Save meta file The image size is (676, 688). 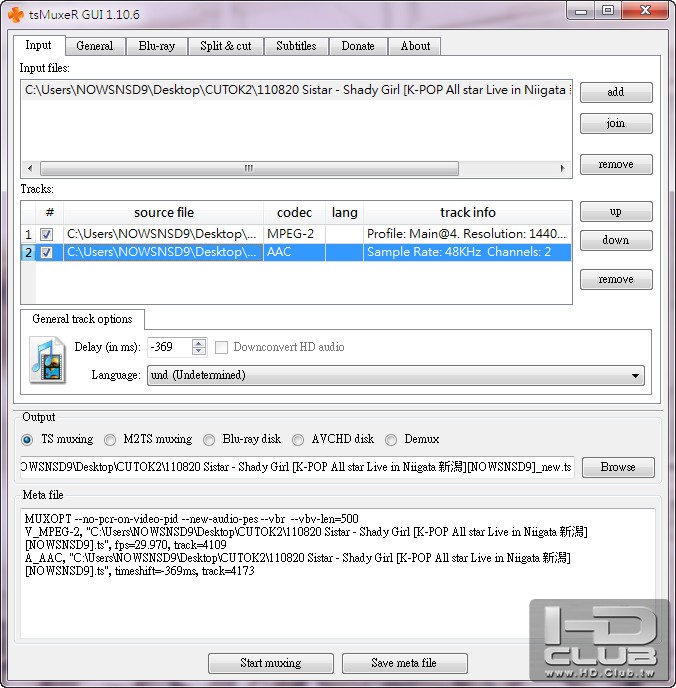[x=404, y=663]
